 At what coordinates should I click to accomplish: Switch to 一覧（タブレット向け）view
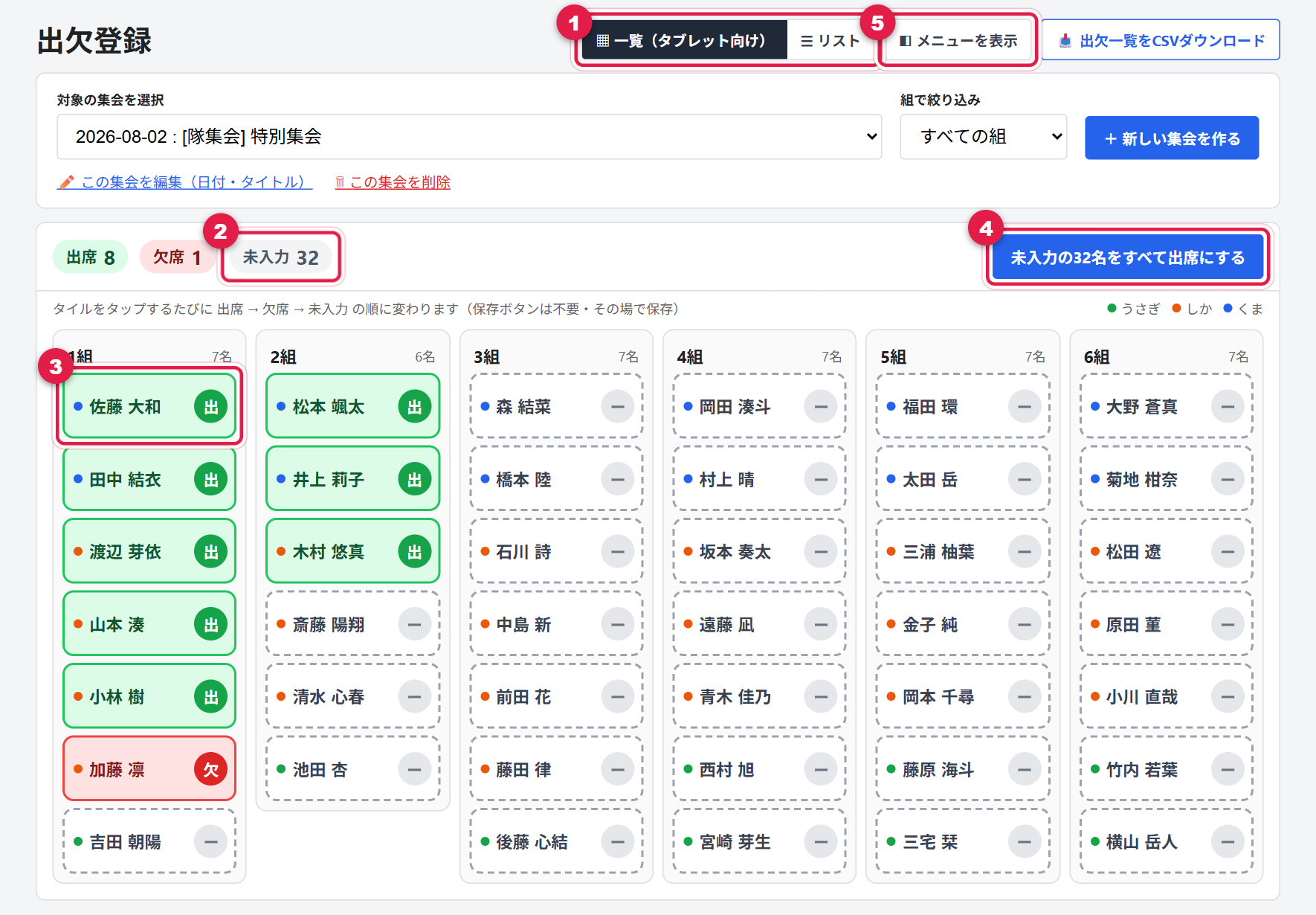[683, 40]
